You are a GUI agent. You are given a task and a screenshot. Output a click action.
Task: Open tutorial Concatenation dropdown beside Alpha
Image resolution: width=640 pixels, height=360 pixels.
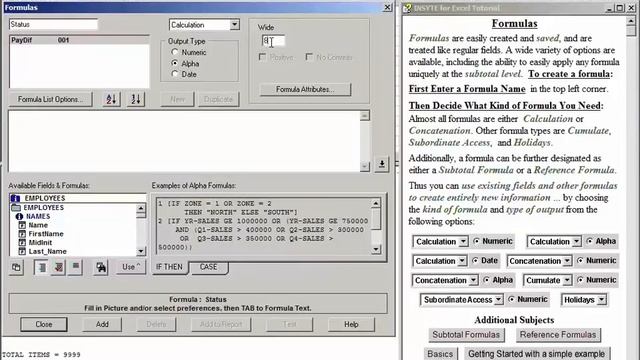(473, 280)
